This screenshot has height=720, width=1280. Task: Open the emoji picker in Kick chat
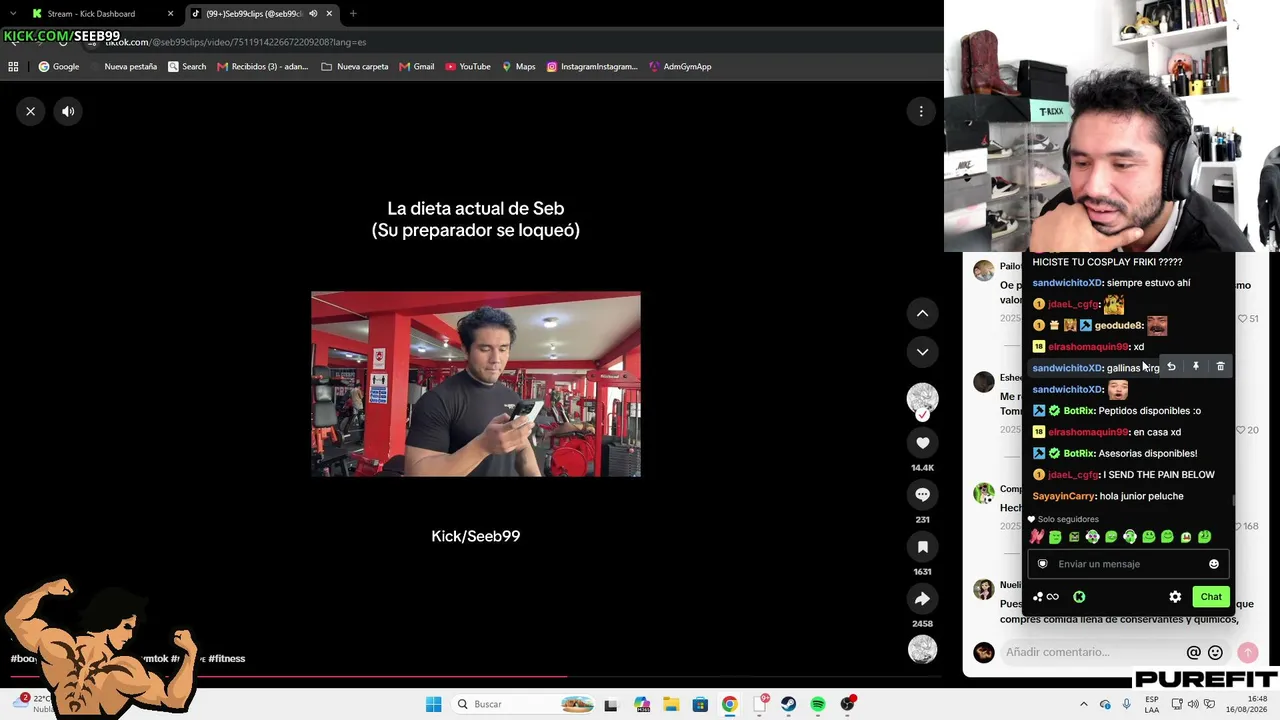(1214, 564)
